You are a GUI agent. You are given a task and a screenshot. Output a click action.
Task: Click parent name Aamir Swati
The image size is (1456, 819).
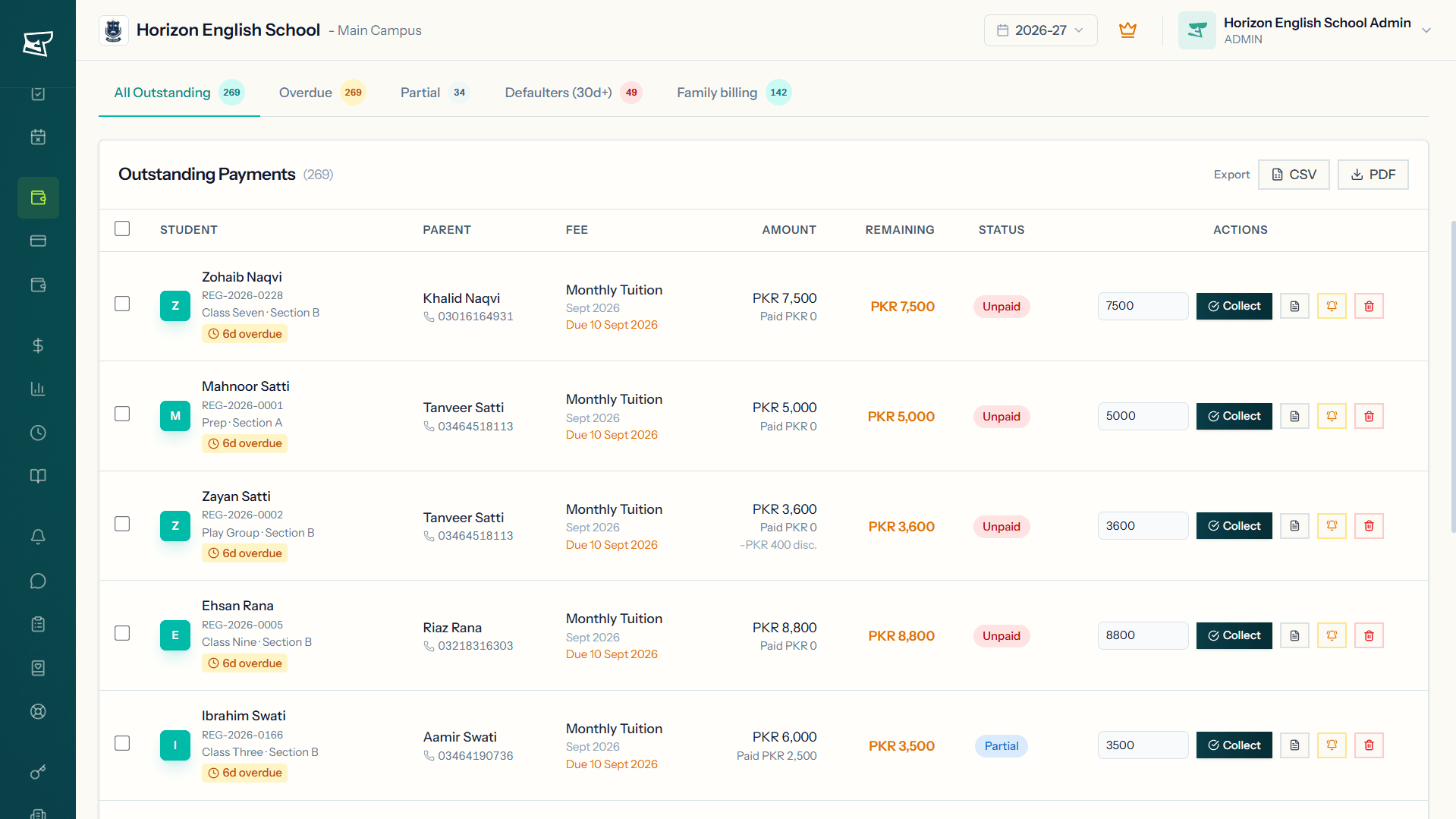pyautogui.click(x=460, y=737)
